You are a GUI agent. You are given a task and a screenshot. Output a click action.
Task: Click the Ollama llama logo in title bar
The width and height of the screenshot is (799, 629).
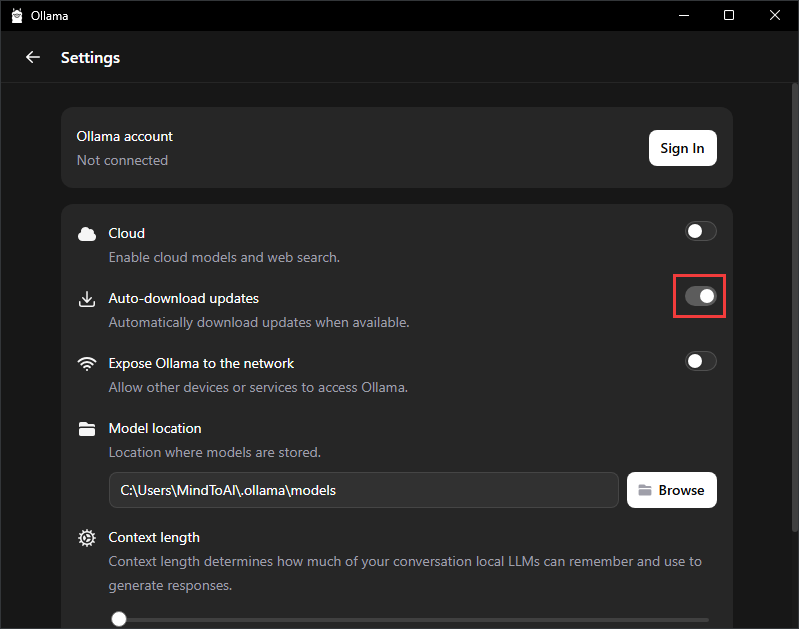tap(17, 16)
